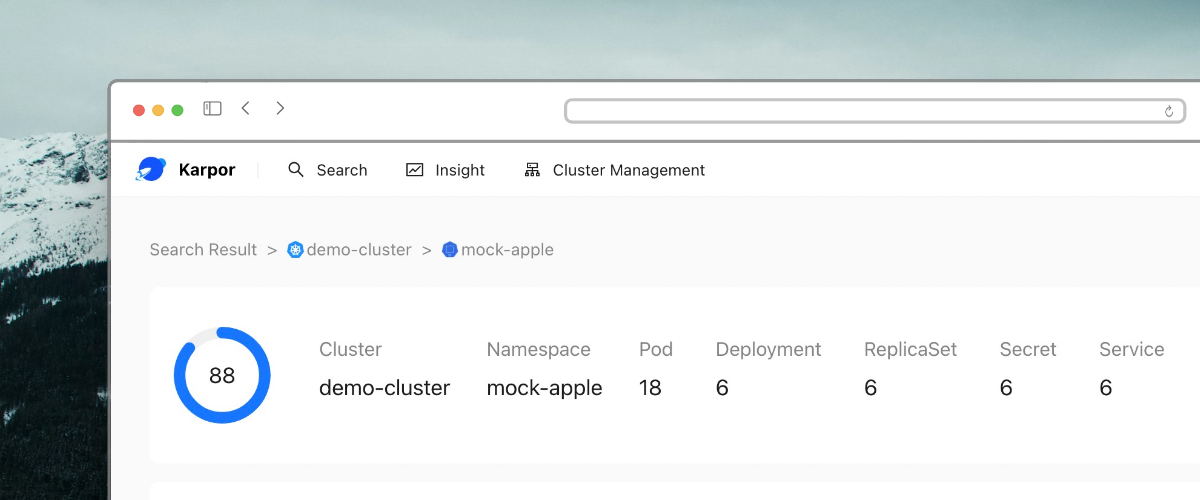Click the Karpor brand name text

pos(207,170)
